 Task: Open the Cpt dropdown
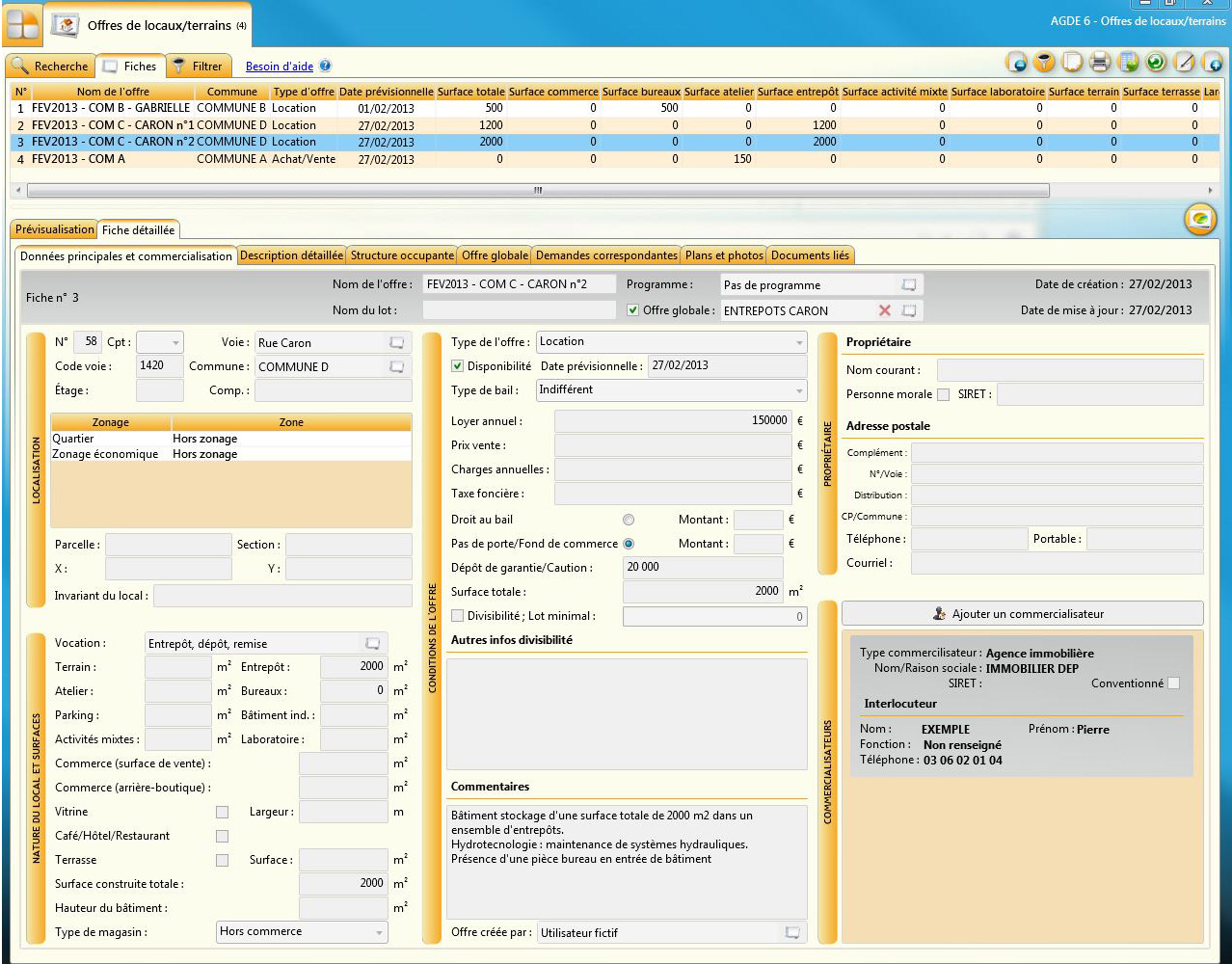(160, 342)
